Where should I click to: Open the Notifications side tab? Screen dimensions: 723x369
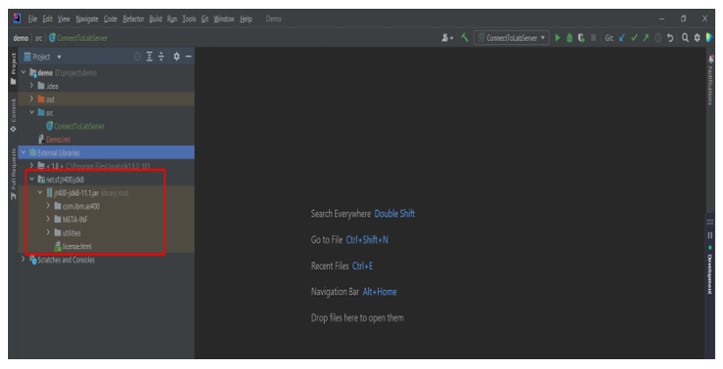click(710, 79)
